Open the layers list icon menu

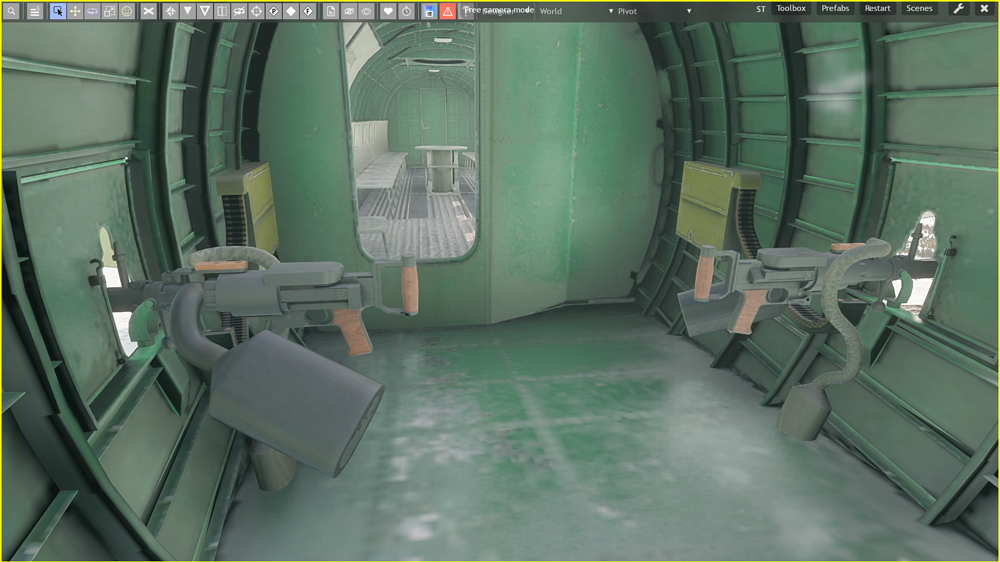(x=34, y=11)
